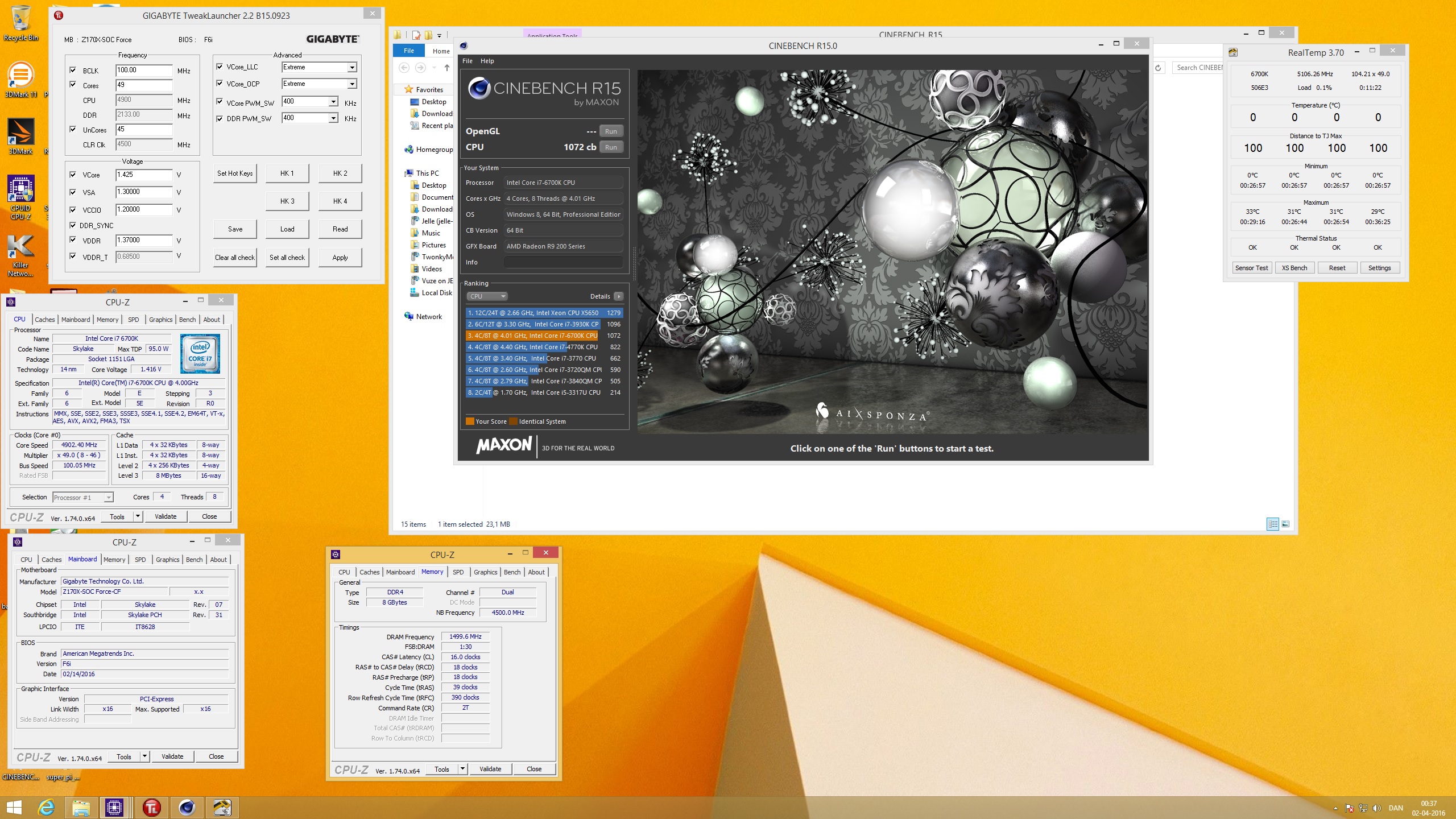Click the Cinebench Details arrow icon
The image size is (1456, 819).
(619, 296)
